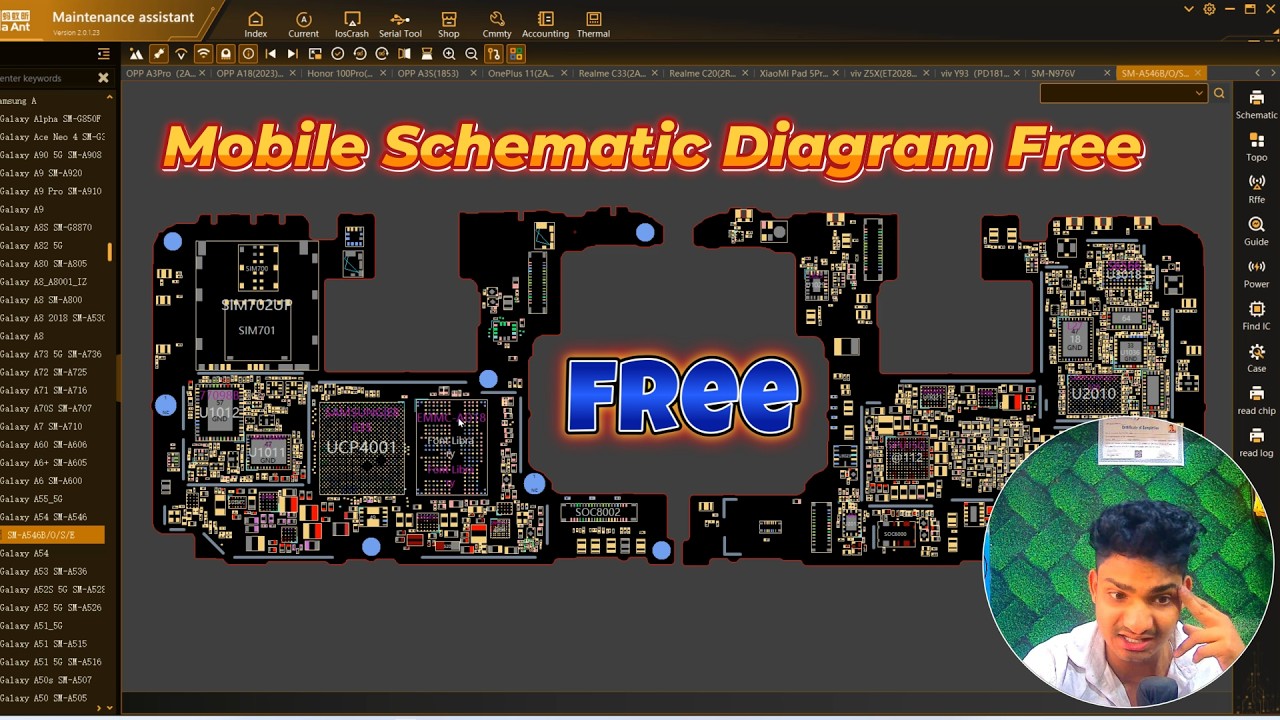Close the viv Y93 tab
Image resolution: width=1280 pixels, height=720 pixels.
click(x=1017, y=73)
